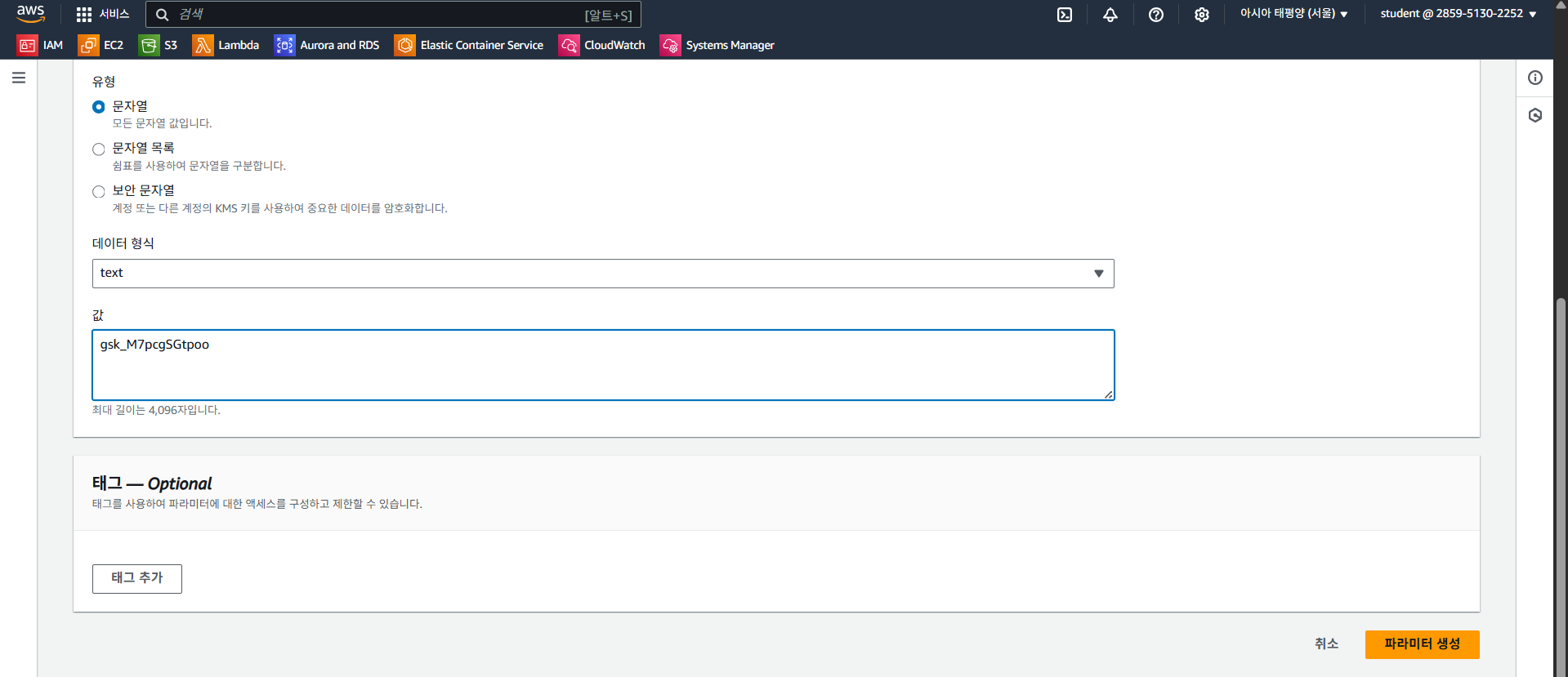Click the 태그 추가 button
1568x677 pixels.
pyautogui.click(x=137, y=579)
